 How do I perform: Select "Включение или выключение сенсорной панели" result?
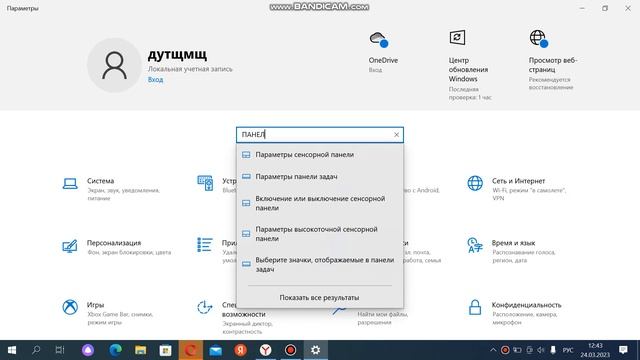tap(320, 203)
